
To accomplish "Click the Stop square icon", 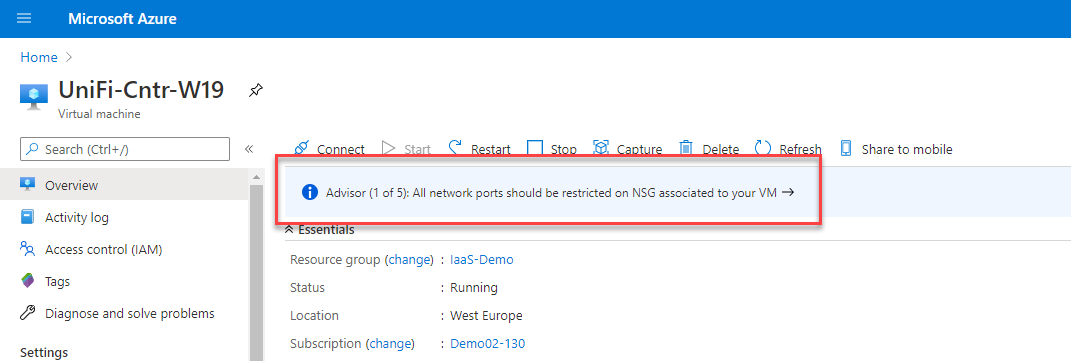I will click(536, 149).
